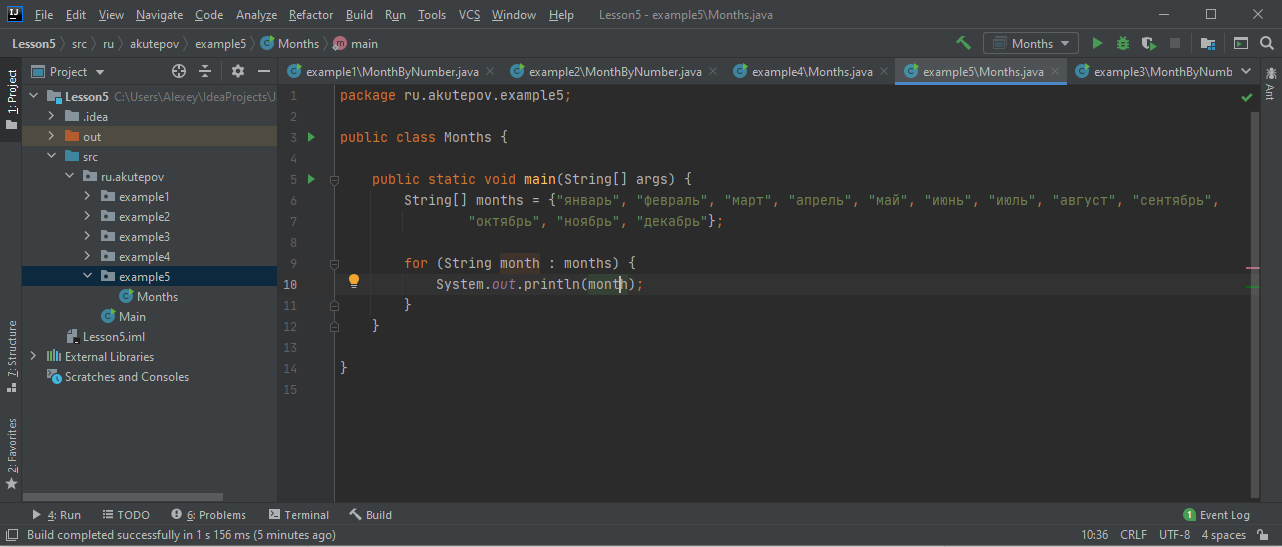Toggle the 2: Favorites side panel

[11, 453]
